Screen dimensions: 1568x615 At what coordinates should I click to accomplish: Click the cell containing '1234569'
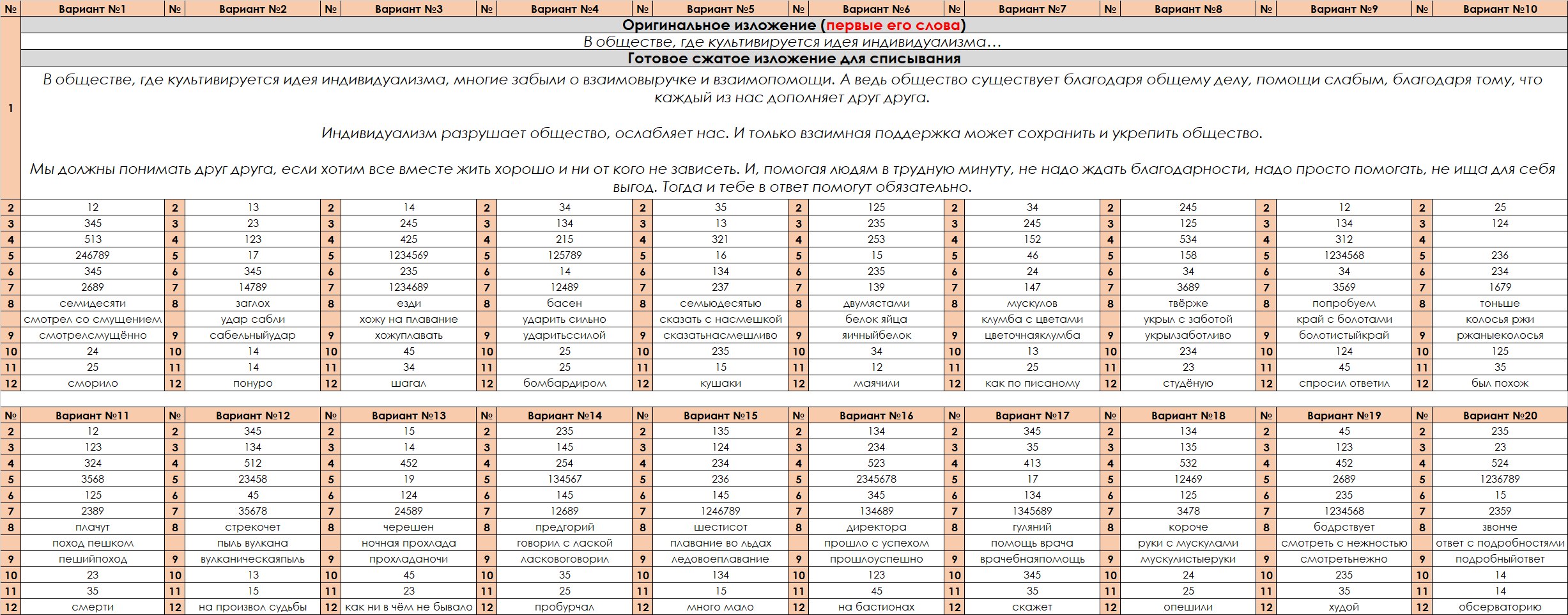point(408,256)
